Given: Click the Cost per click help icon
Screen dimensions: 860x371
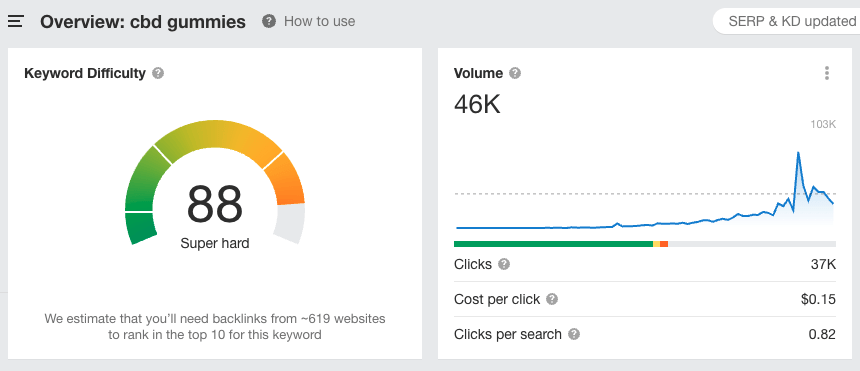Looking at the screenshot, I should click(x=552, y=300).
